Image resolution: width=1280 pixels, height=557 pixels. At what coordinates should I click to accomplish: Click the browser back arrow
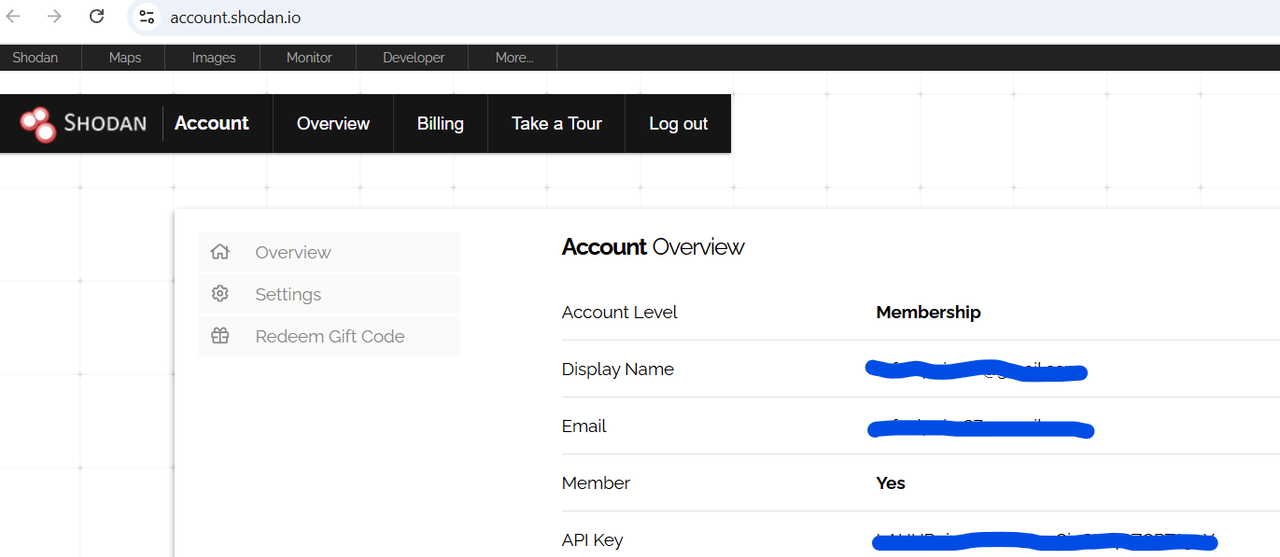coord(14,16)
